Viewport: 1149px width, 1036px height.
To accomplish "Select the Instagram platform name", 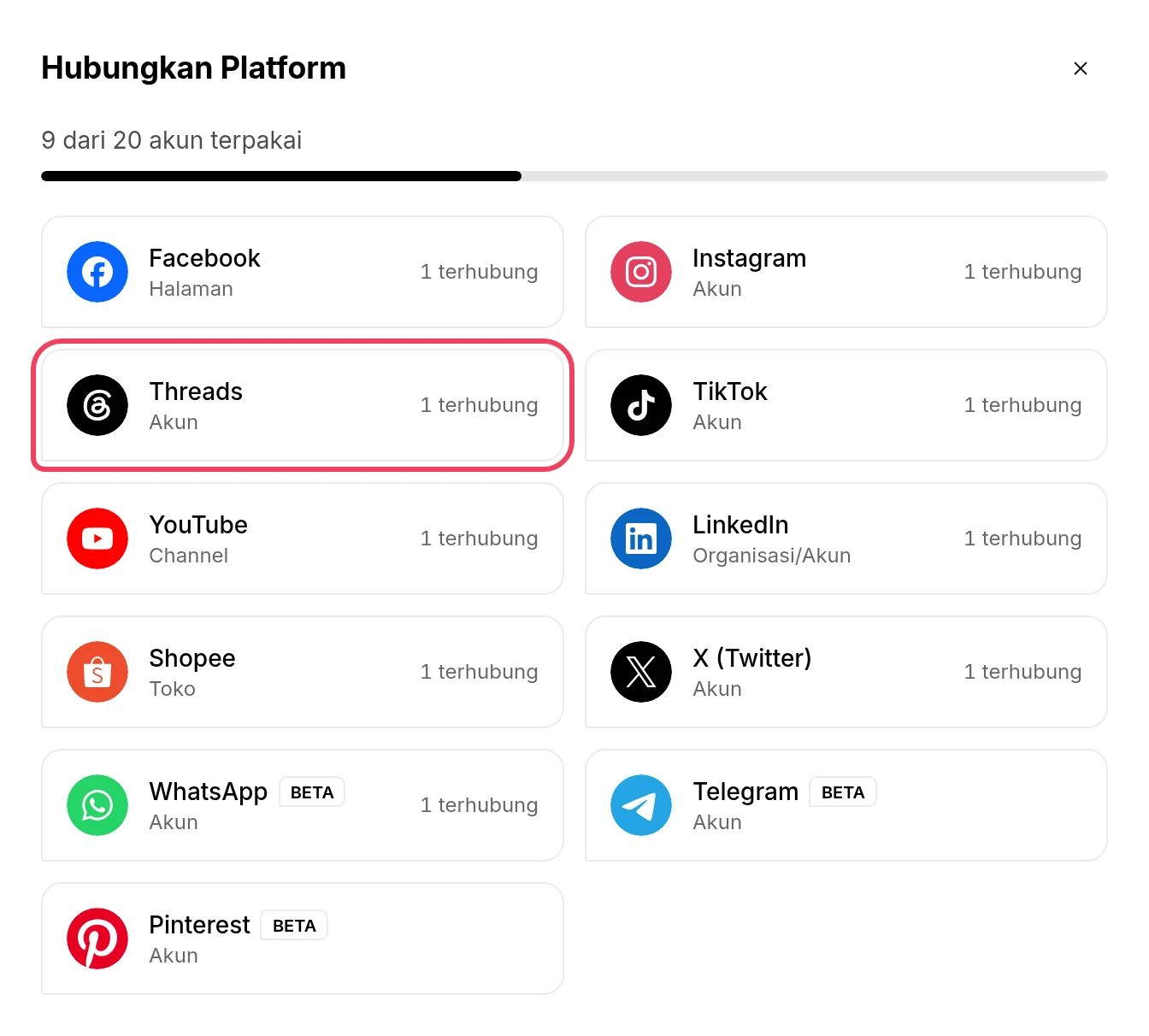I will [749, 258].
